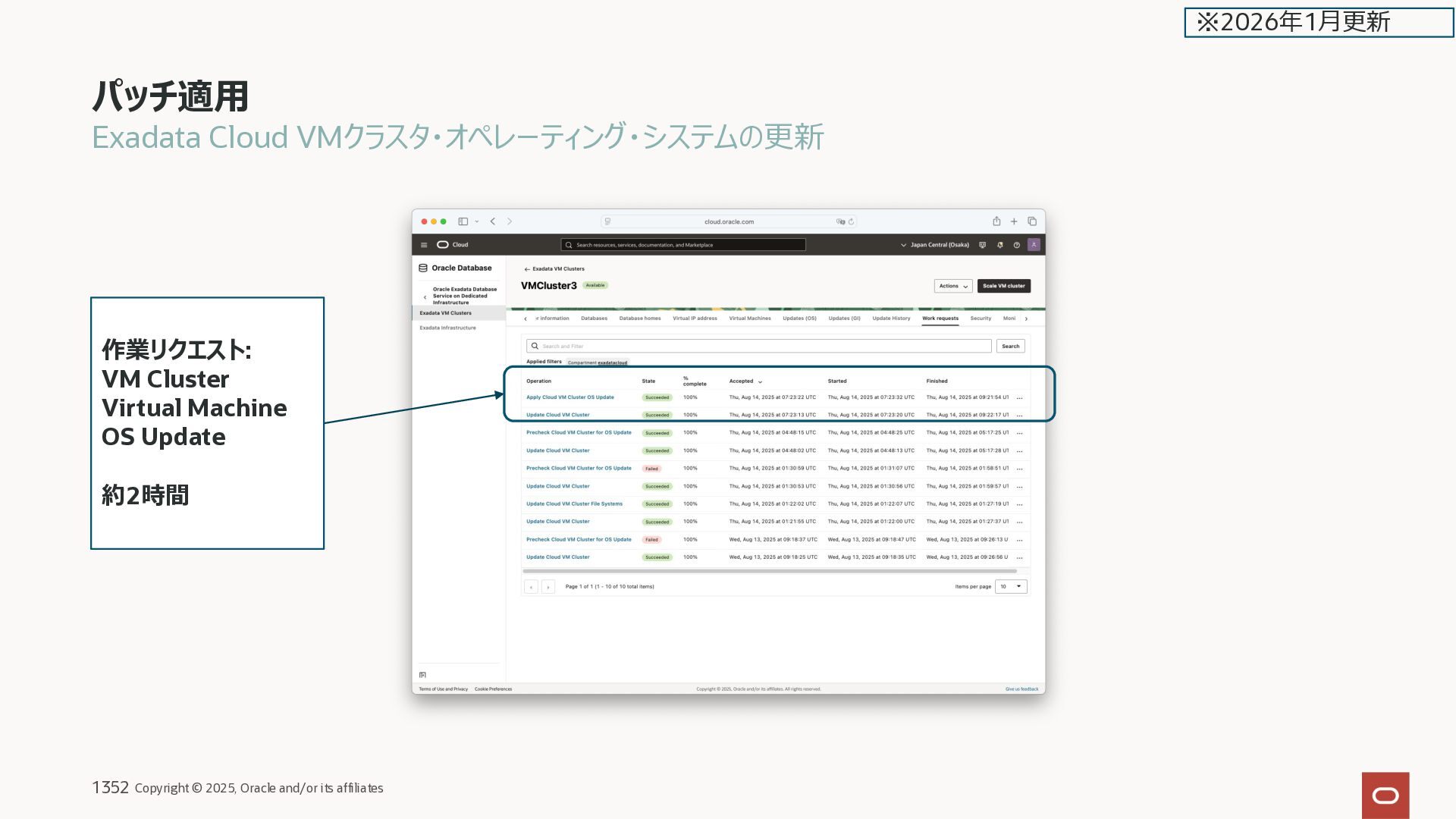The width and height of the screenshot is (1456, 819).
Task: Toggle the Safari sidebar icon
Action: 463,221
